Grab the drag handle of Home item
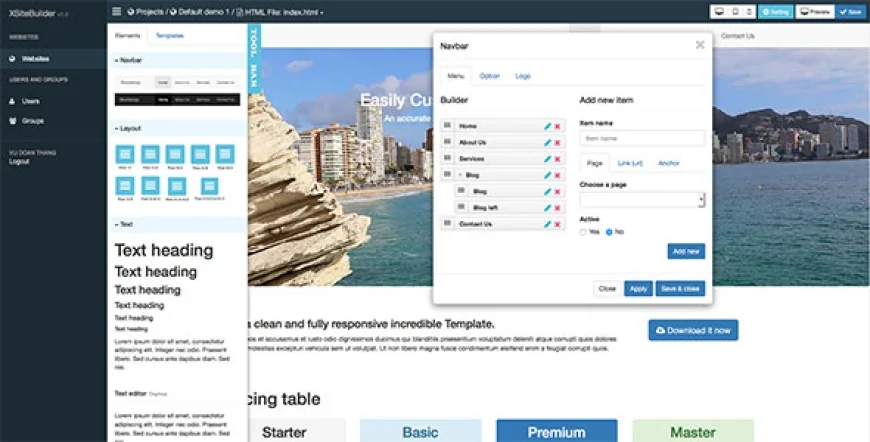This screenshot has width=870, height=442. pyautogui.click(x=447, y=126)
